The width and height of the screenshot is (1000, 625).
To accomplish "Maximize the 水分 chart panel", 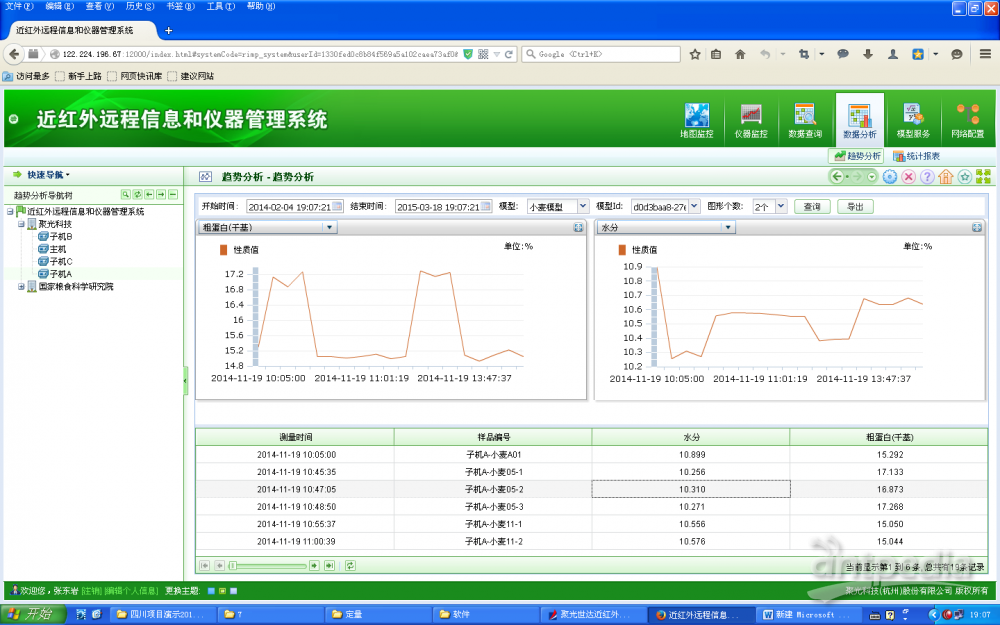I will [x=977, y=228].
